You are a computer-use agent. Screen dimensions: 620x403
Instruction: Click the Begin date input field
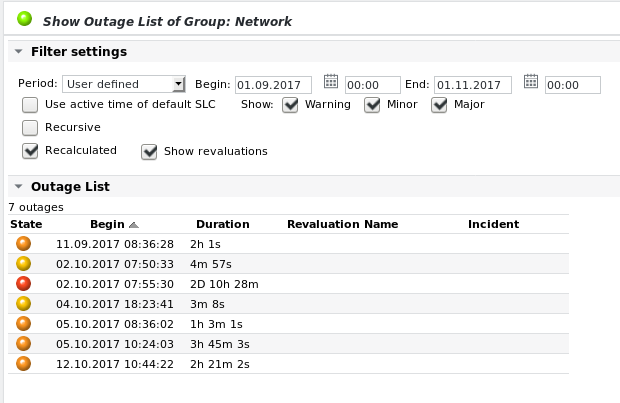pyautogui.click(x=274, y=85)
